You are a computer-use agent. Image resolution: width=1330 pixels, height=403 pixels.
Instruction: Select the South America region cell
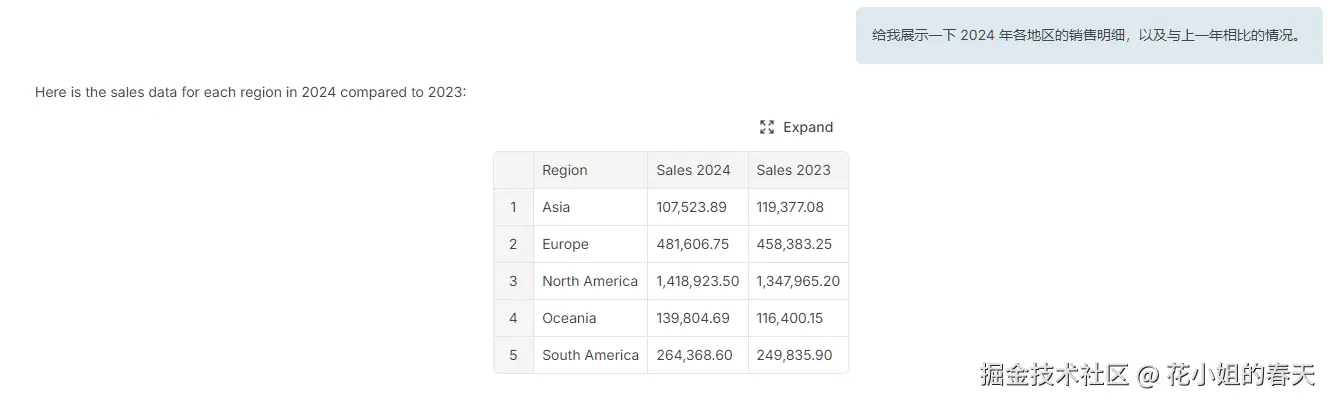590,355
